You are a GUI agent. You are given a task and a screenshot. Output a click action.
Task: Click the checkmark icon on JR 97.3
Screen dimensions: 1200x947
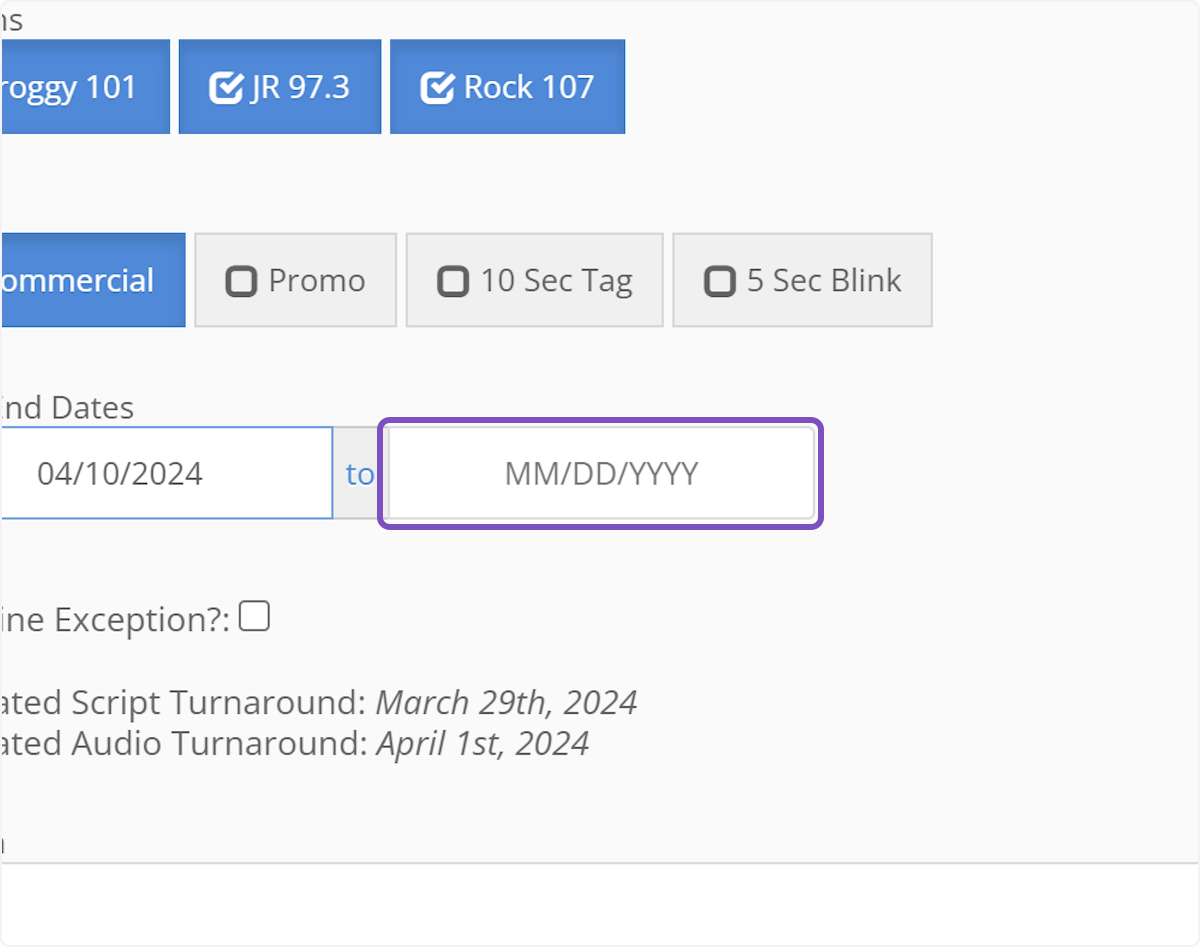point(223,88)
